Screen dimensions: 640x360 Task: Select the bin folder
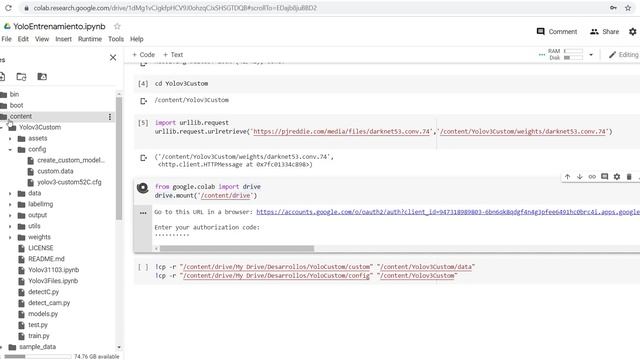click(14, 94)
